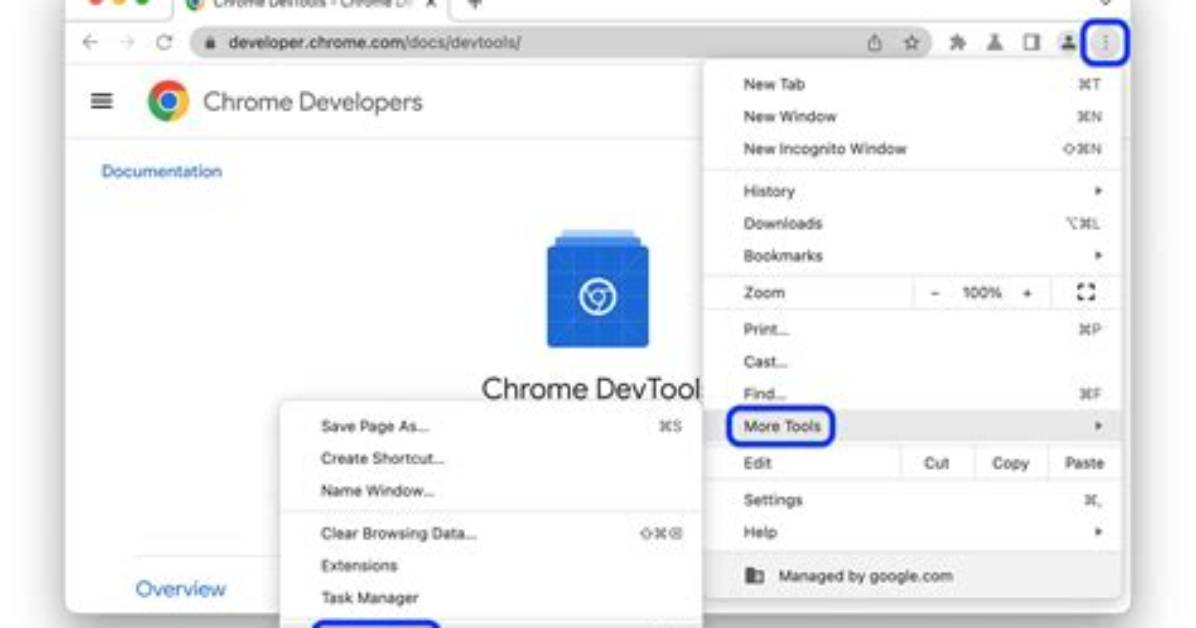This screenshot has height=628, width=1196.
Task: Click the blue DevTools page icon
Action: (x=597, y=288)
